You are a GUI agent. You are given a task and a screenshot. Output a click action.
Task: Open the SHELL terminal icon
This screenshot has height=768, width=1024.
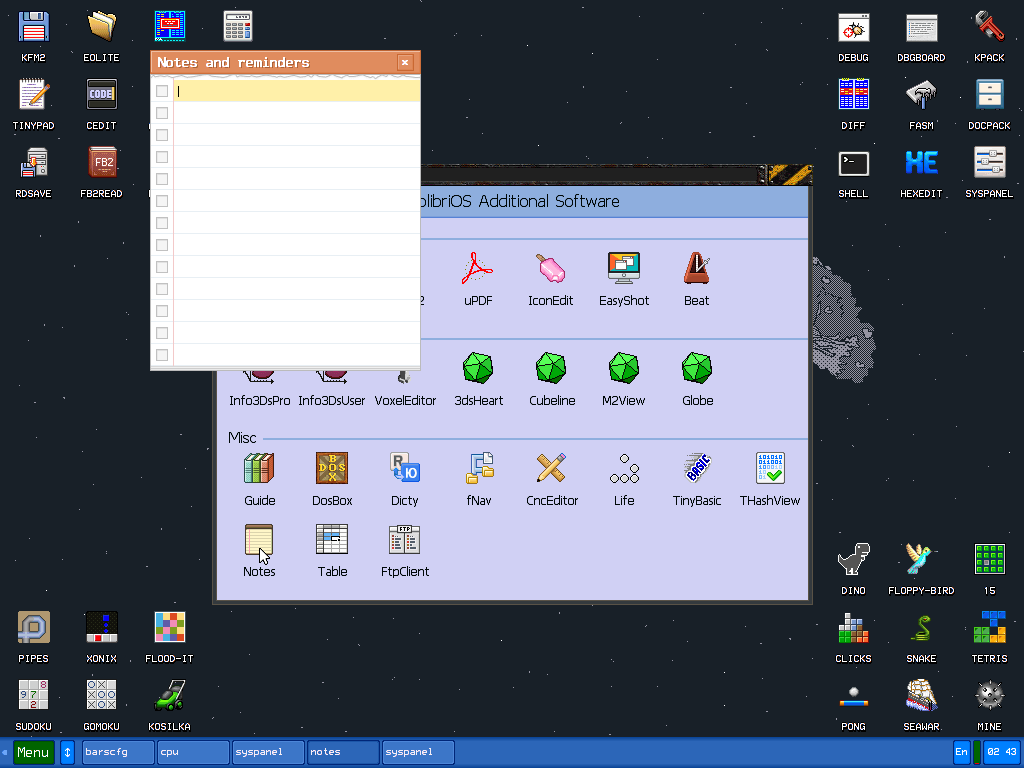(854, 163)
